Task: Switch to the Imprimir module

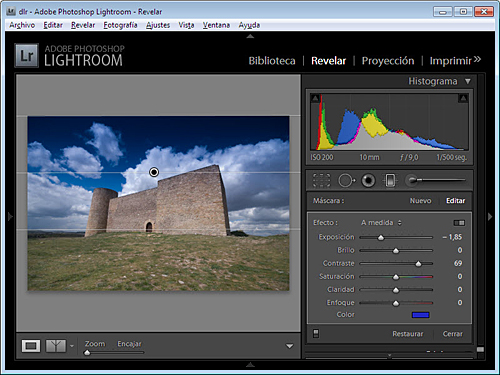Action: [x=451, y=61]
